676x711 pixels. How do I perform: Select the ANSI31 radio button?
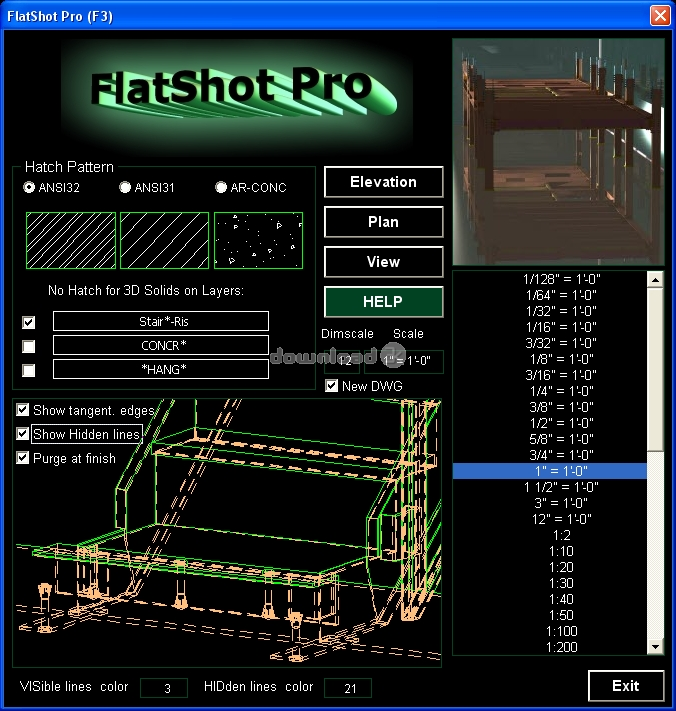(x=125, y=187)
